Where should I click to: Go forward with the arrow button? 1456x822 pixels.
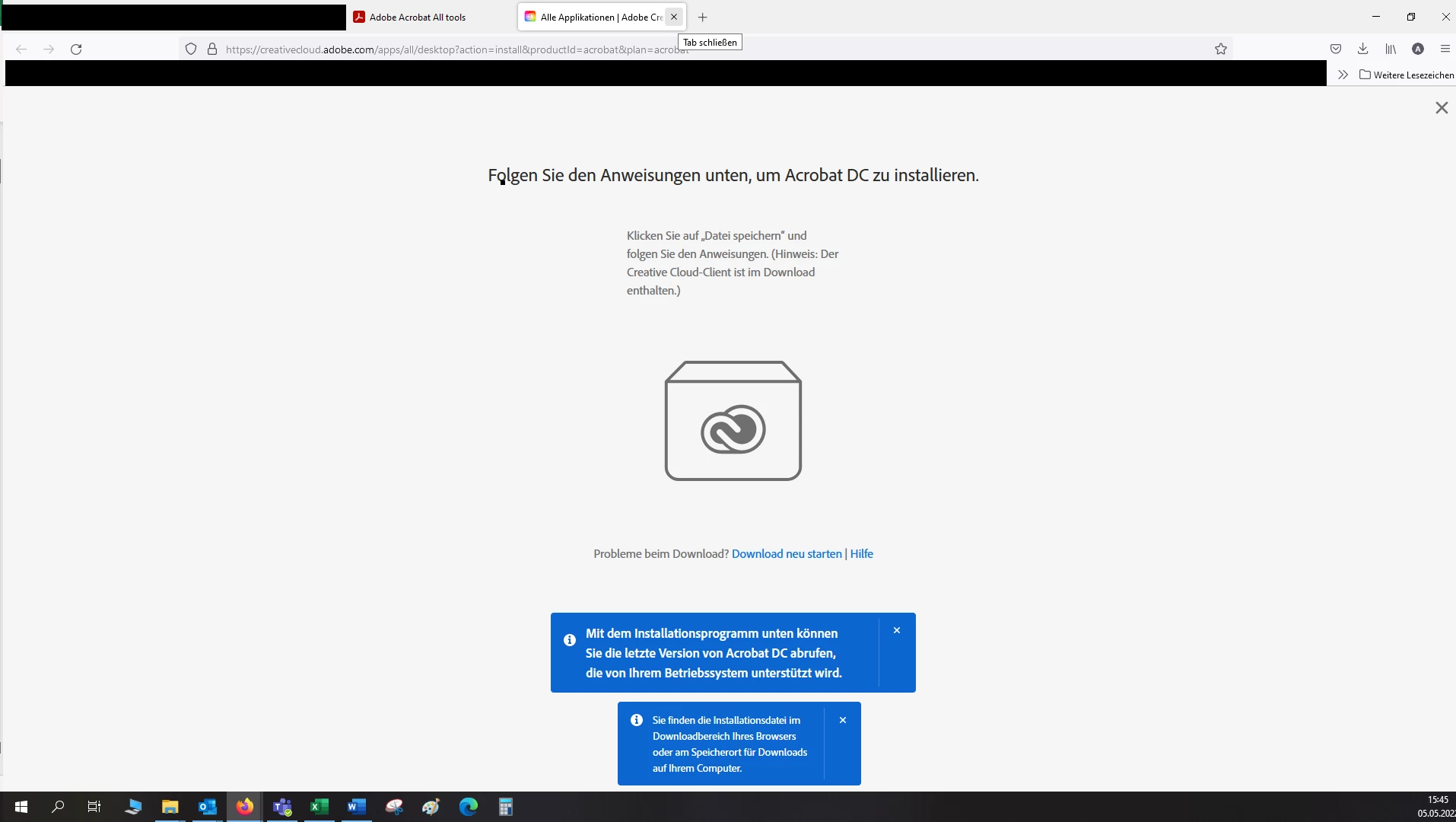tap(49, 49)
